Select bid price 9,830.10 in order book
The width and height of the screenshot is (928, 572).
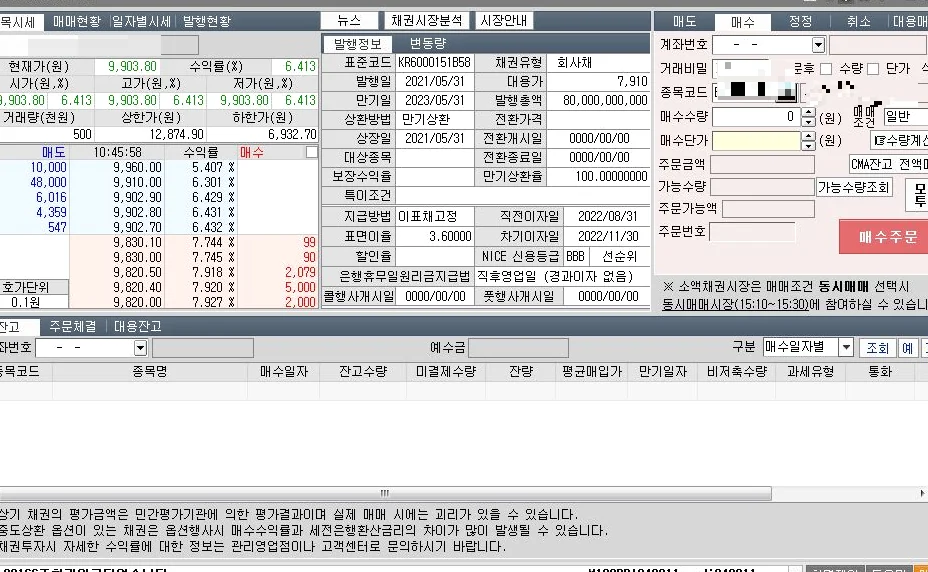point(137,242)
